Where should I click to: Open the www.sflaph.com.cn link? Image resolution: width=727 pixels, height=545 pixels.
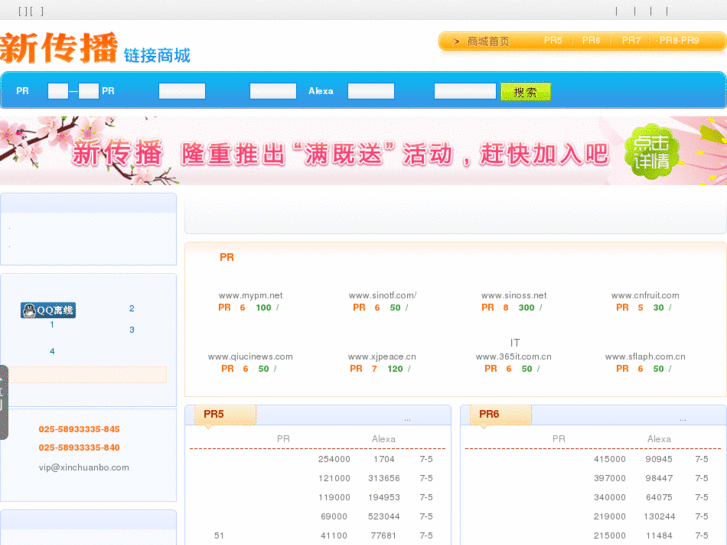click(645, 357)
